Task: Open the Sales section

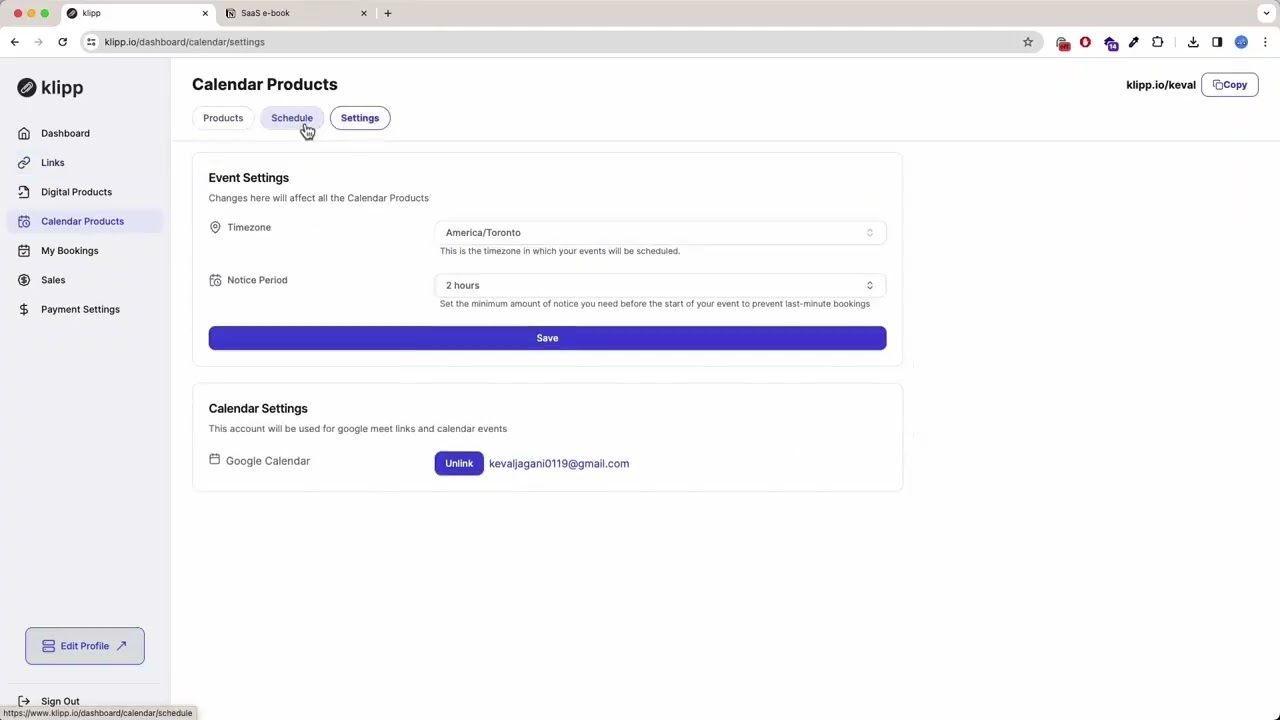Action: [x=53, y=279]
